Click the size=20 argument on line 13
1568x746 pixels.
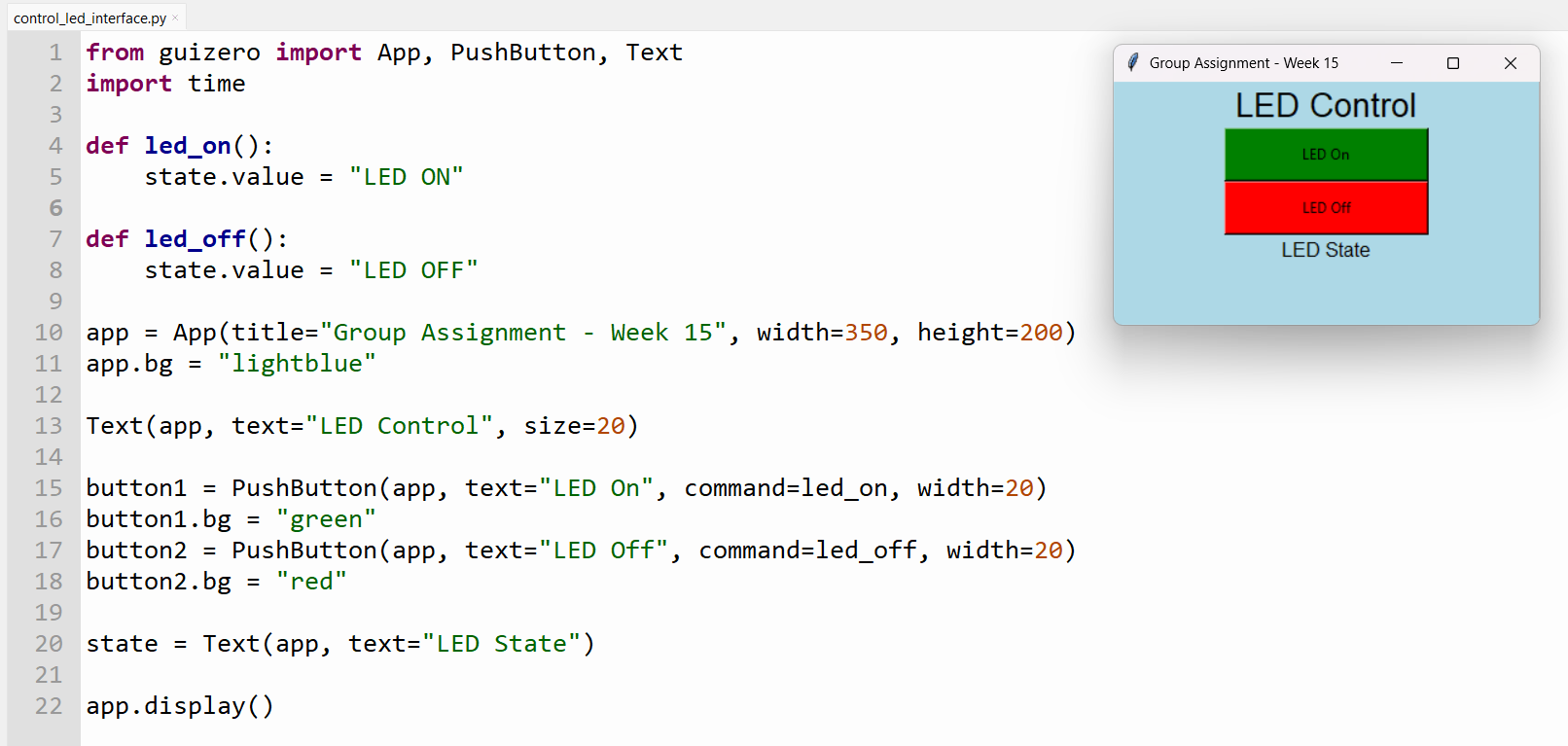[x=575, y=426]
